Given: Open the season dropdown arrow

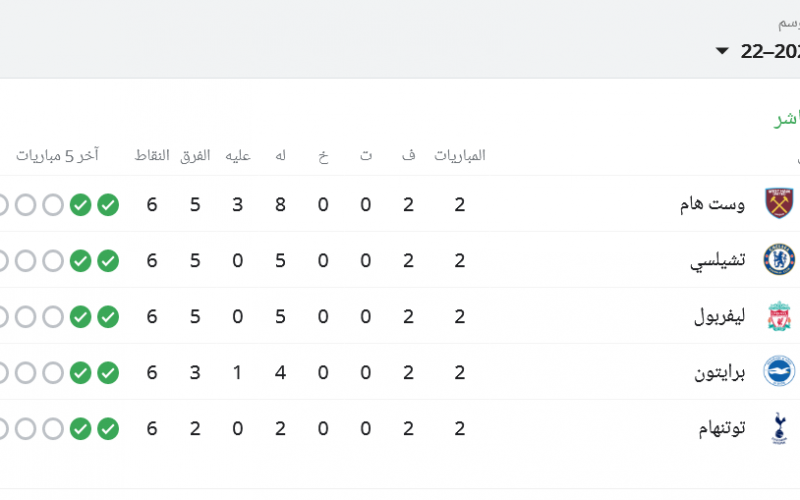Looking at the screenshot, I should click(x=722, y=51).
